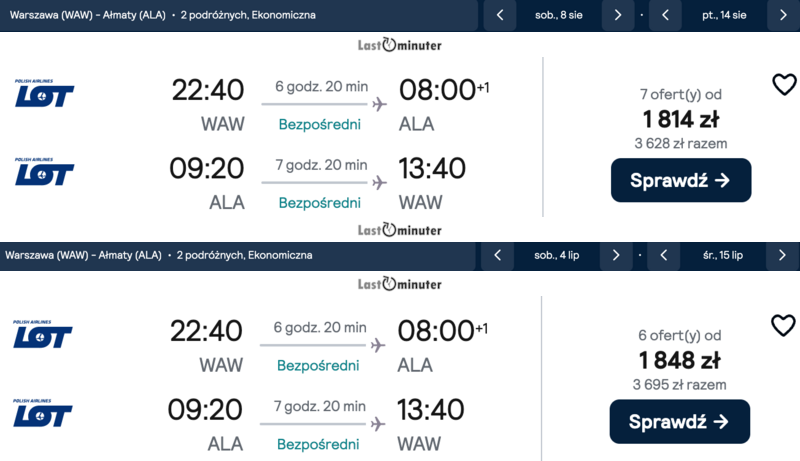This screenshot has height=461, width=800.
Task: Click LOT logo on first 22:40 departure
Action: point(44,93)
